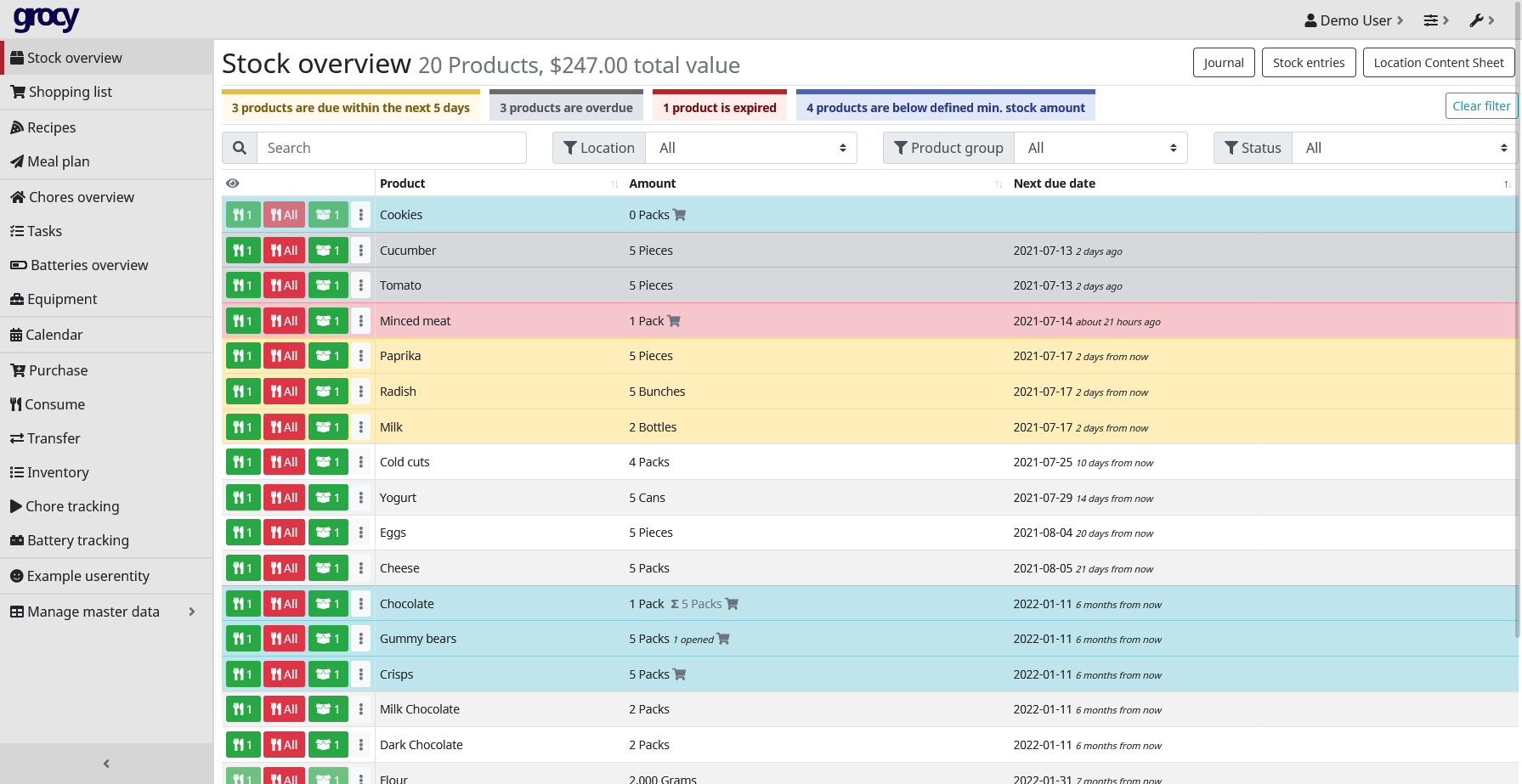Go to Shopping list in sidebar
Screen dimensions: 1522x784
coord(70,92)
